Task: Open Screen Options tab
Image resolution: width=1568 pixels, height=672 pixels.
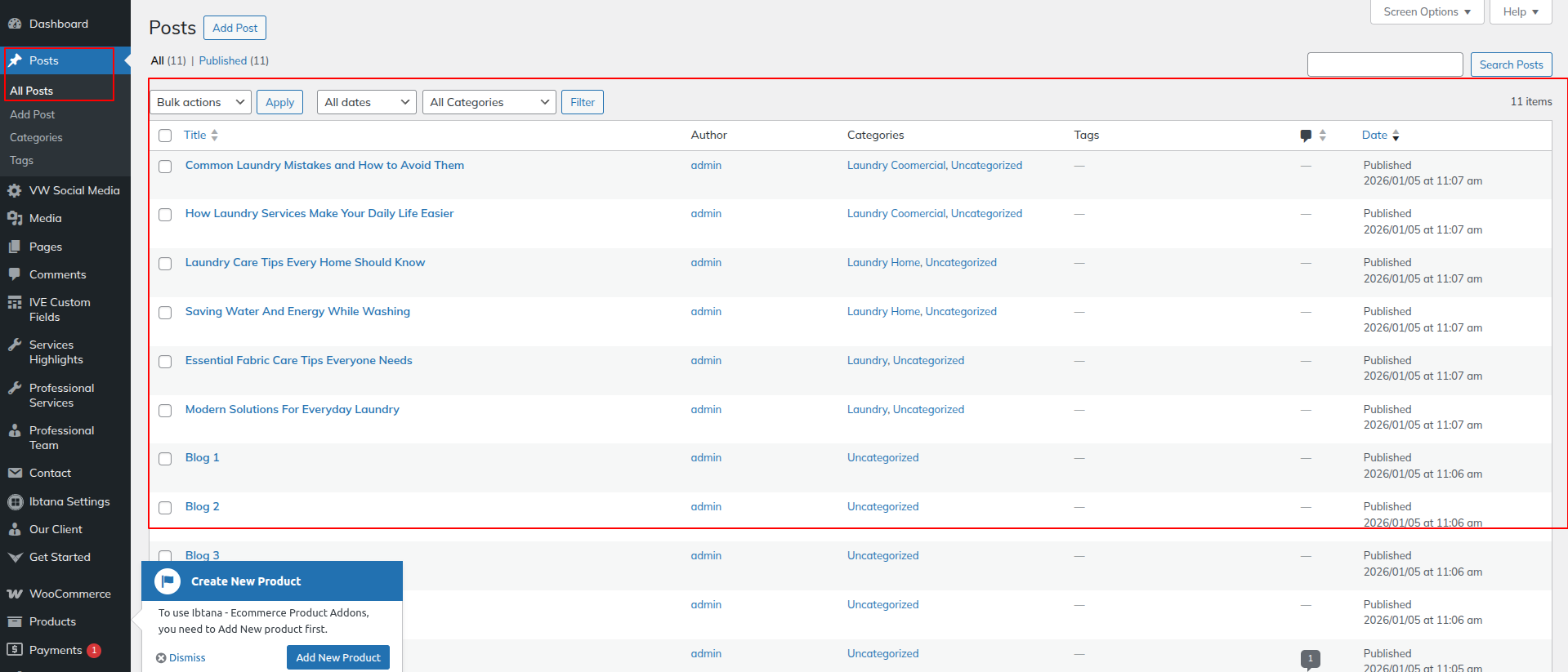Action: click(x=1426, y=12)
